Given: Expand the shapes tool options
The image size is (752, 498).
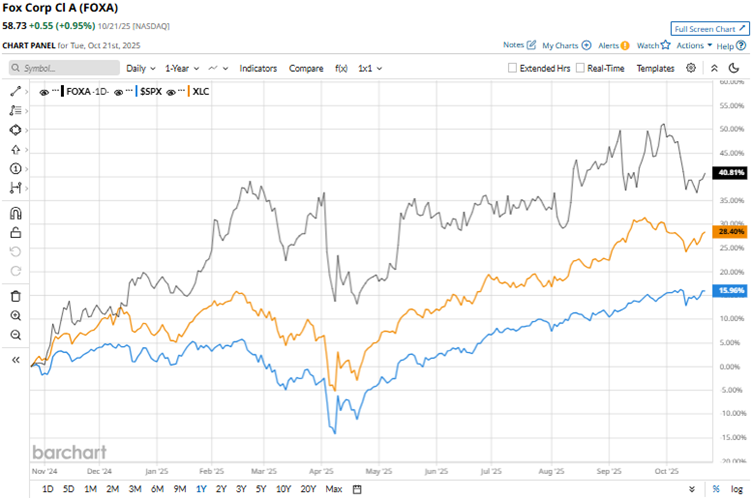Looking at the screenshot, I should [26, 130].
